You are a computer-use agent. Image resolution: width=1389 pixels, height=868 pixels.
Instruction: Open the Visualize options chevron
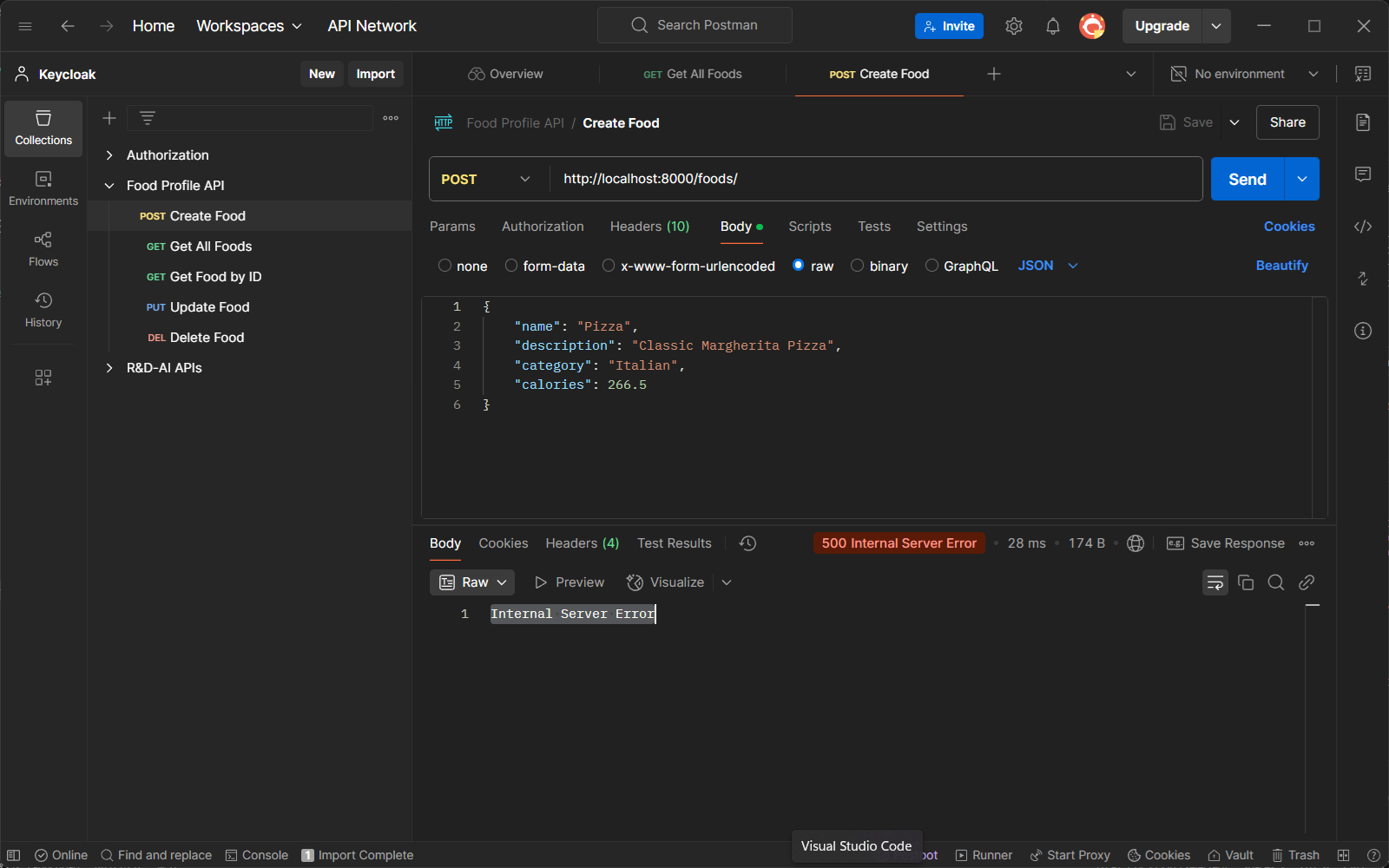tap(727, 582)
